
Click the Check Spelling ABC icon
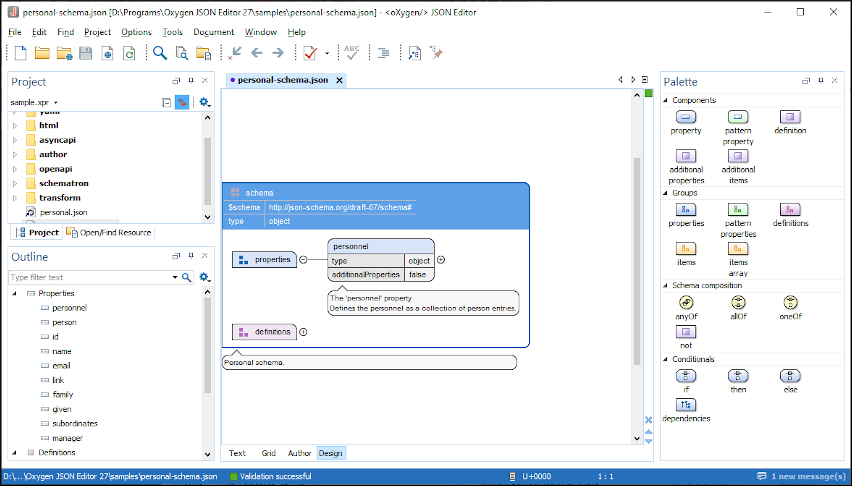[x=352, y=53]
